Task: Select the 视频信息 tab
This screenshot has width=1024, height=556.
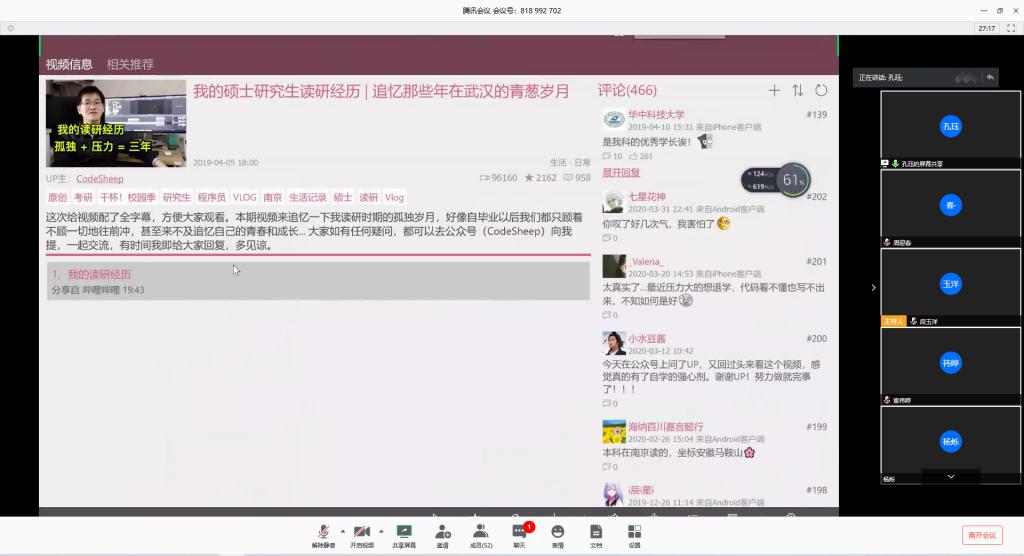Action: (x=69, y=64)
